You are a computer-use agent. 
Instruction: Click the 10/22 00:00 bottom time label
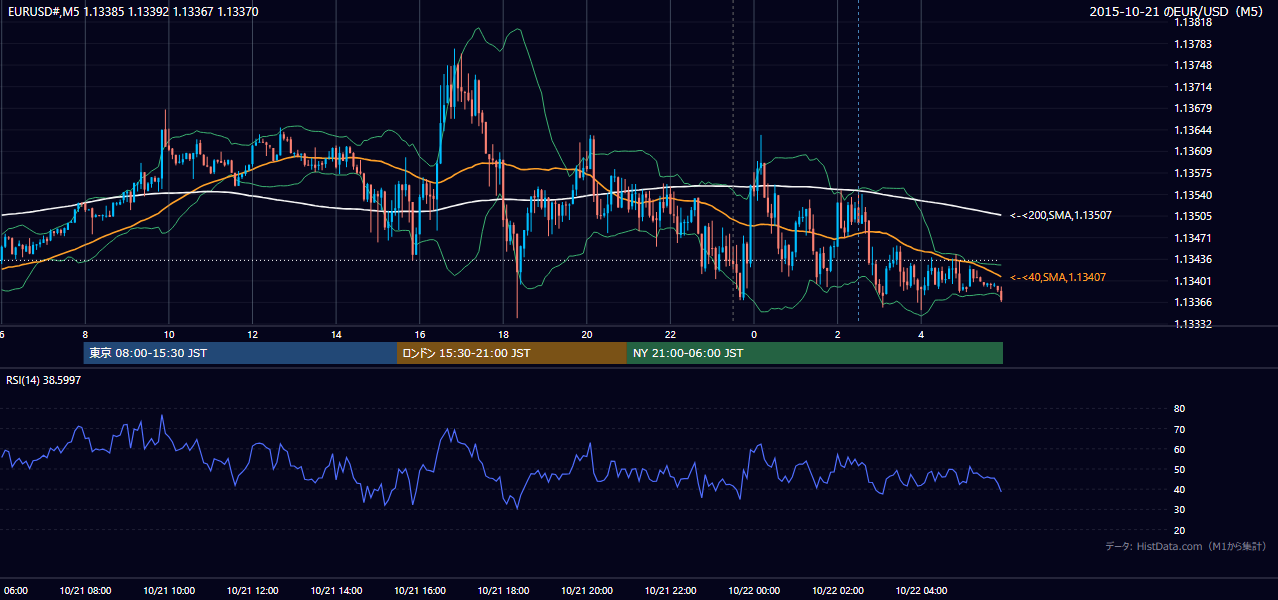754,590
